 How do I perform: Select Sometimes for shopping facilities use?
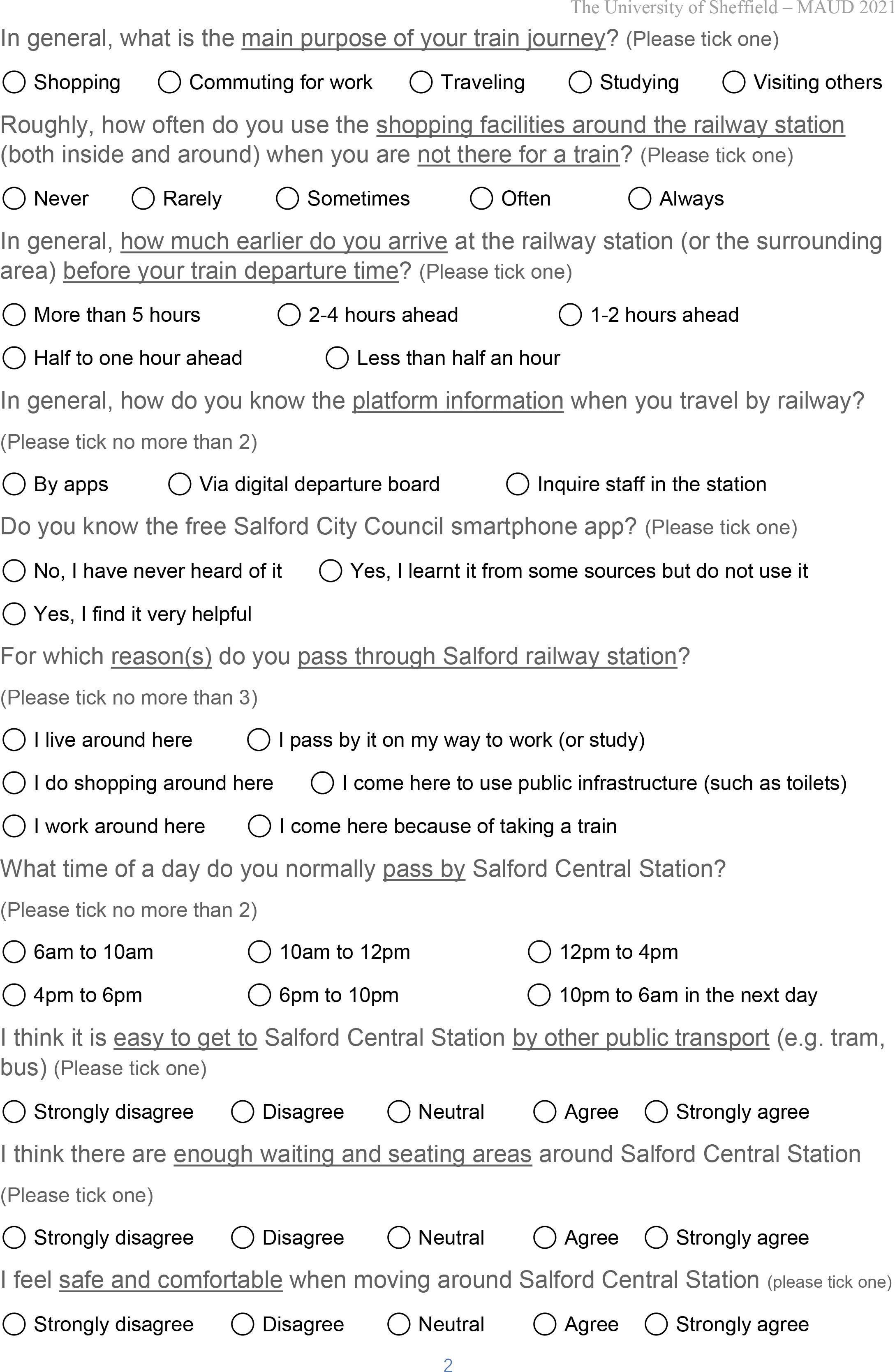point(287,199)
